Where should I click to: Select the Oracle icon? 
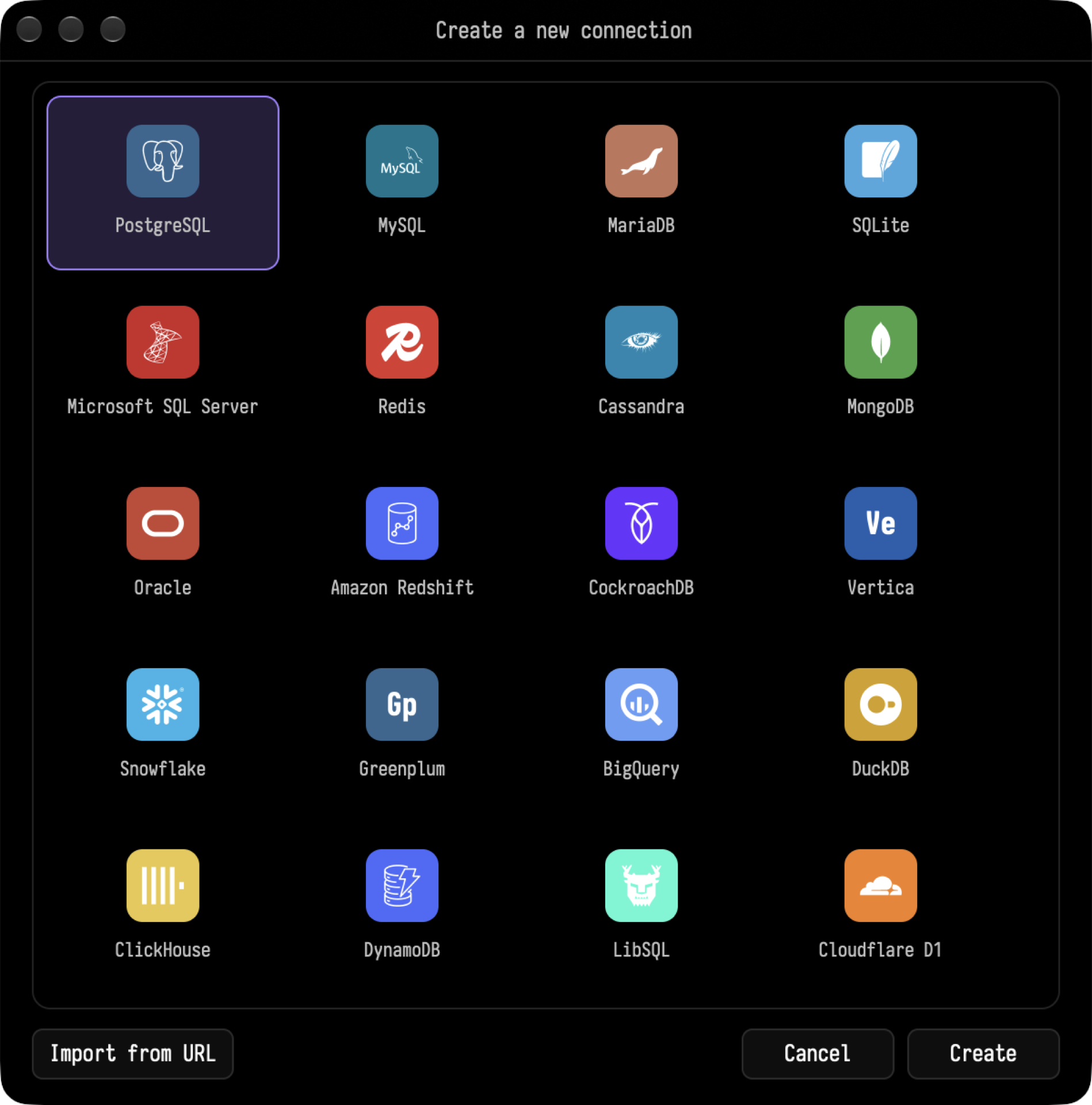163,523
